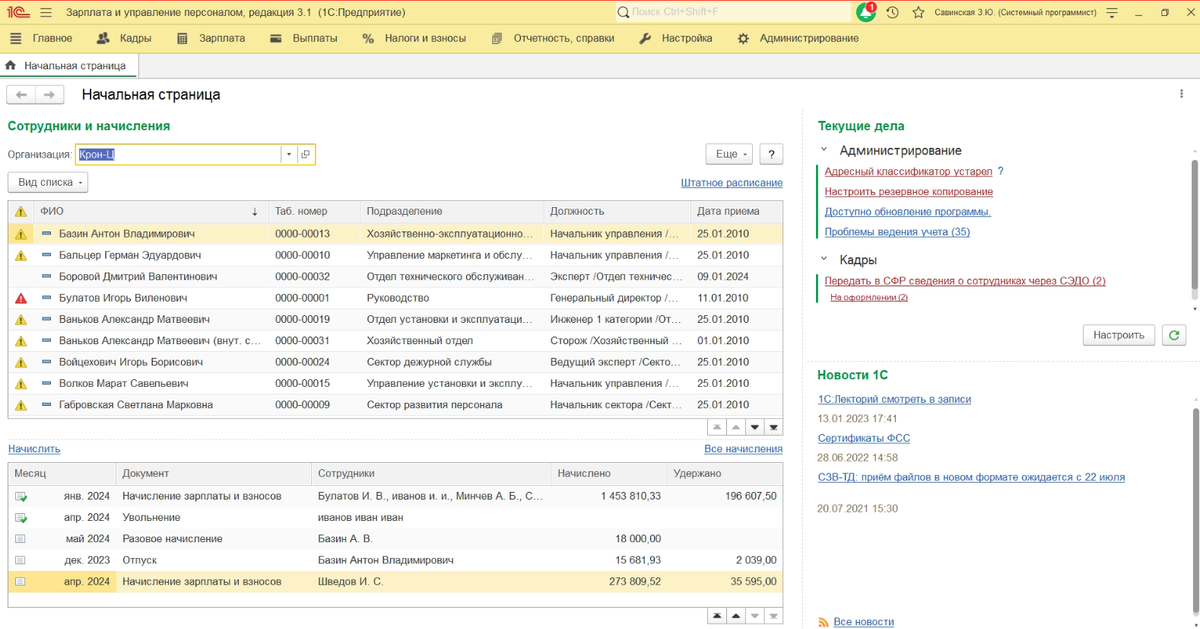Click the red alert icon for Булатов Игорь Виленович
The width and height of the screenshot is (1200, 629).
pyautogui.click(x=21, y=298)
